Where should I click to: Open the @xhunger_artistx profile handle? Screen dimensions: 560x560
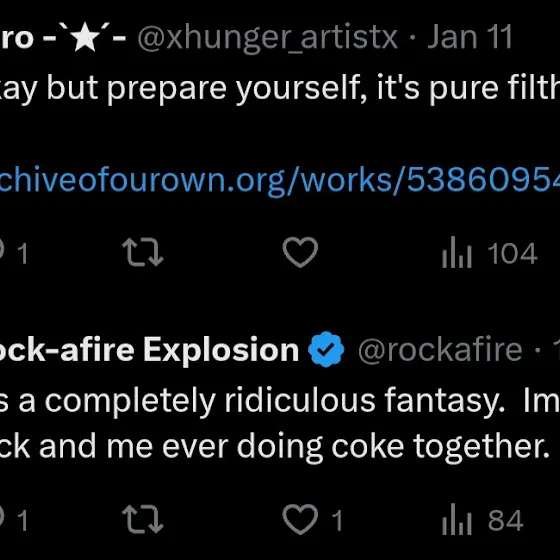point(267,38)
